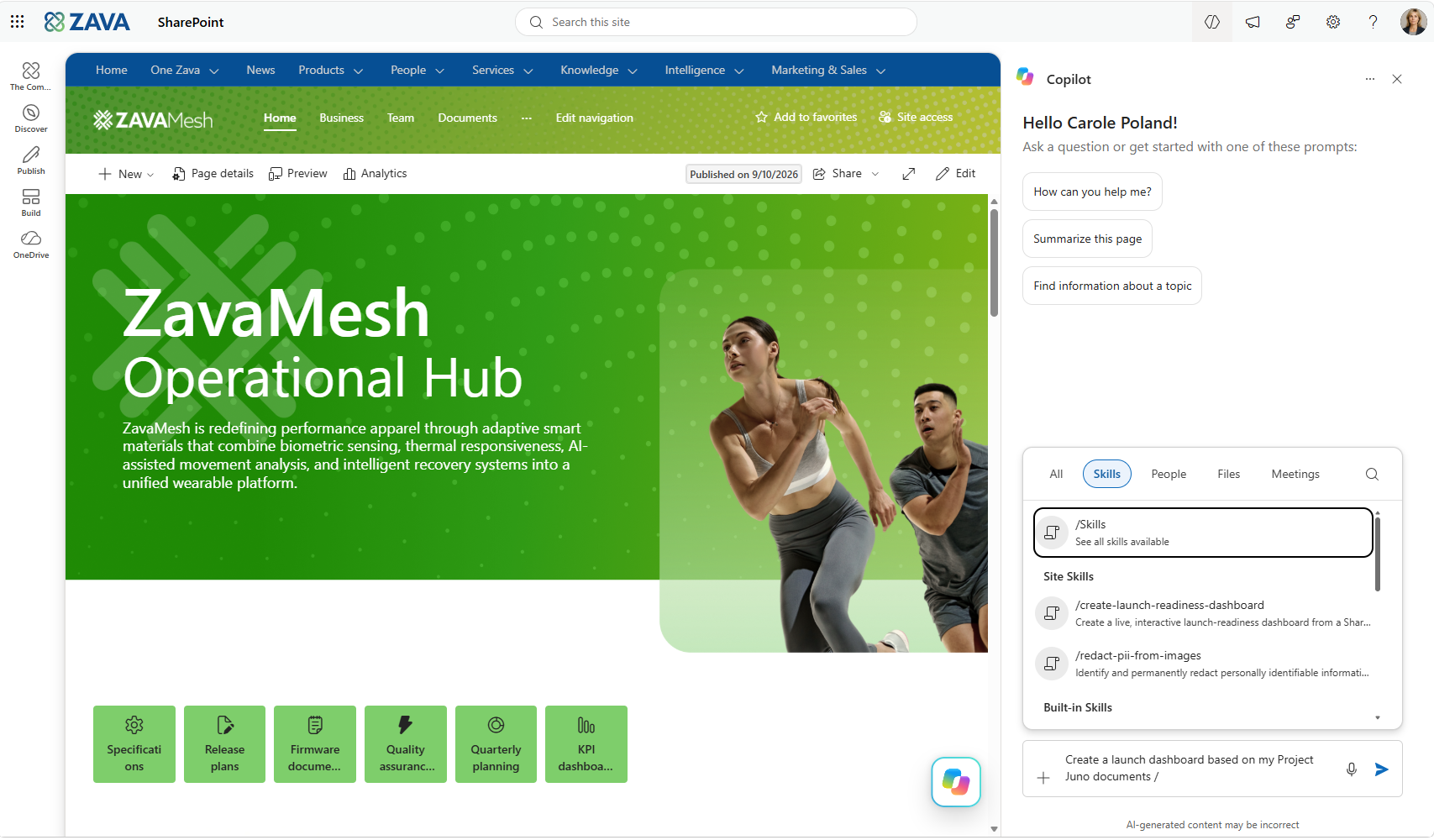1434x840 pixels.
Task: Click Summarize this page prompt
Action: [x=1087, y=239]
